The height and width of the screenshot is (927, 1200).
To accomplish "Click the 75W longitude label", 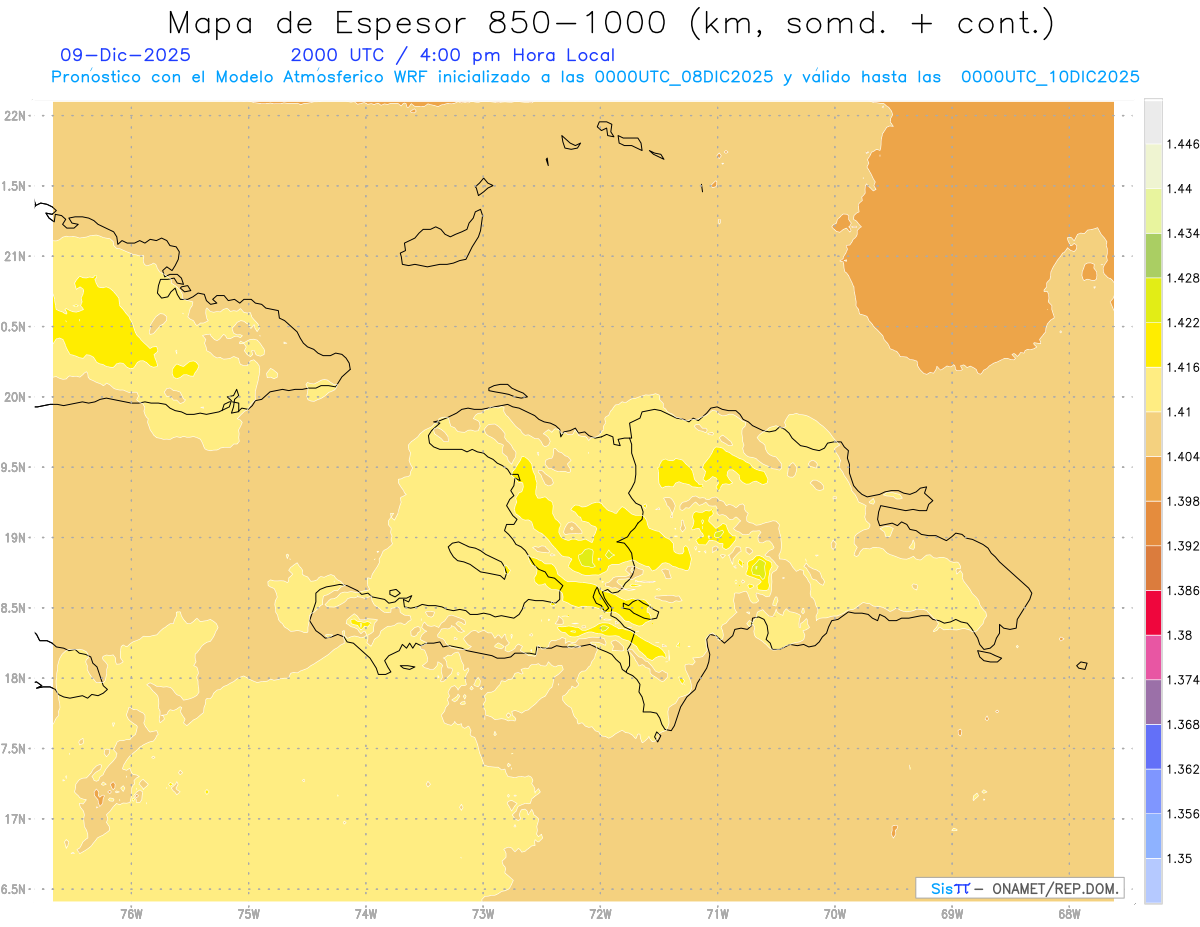I will 248,913.
